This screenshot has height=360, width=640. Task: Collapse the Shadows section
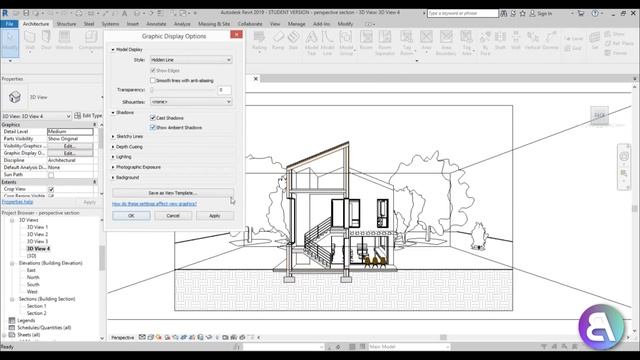pos(113,112)
